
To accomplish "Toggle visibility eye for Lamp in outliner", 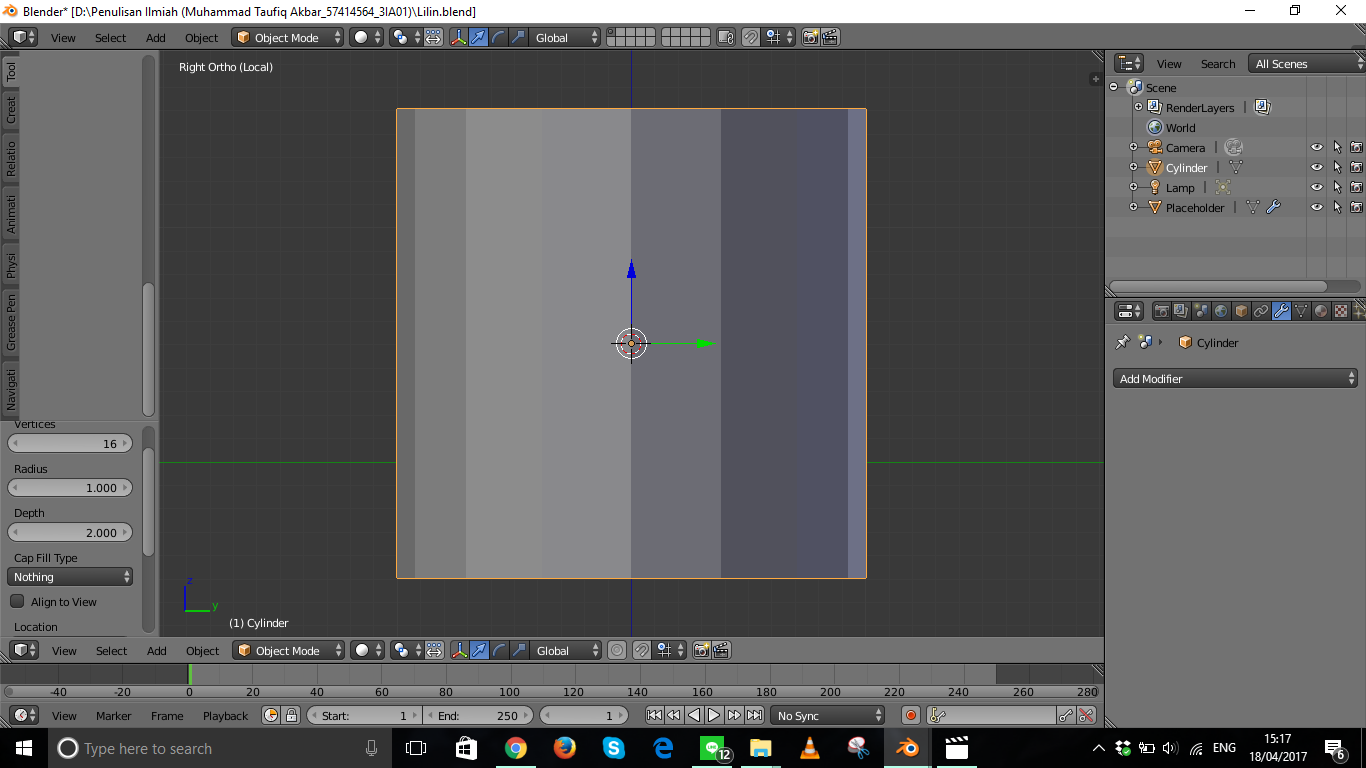I will tap(1317, 187).
